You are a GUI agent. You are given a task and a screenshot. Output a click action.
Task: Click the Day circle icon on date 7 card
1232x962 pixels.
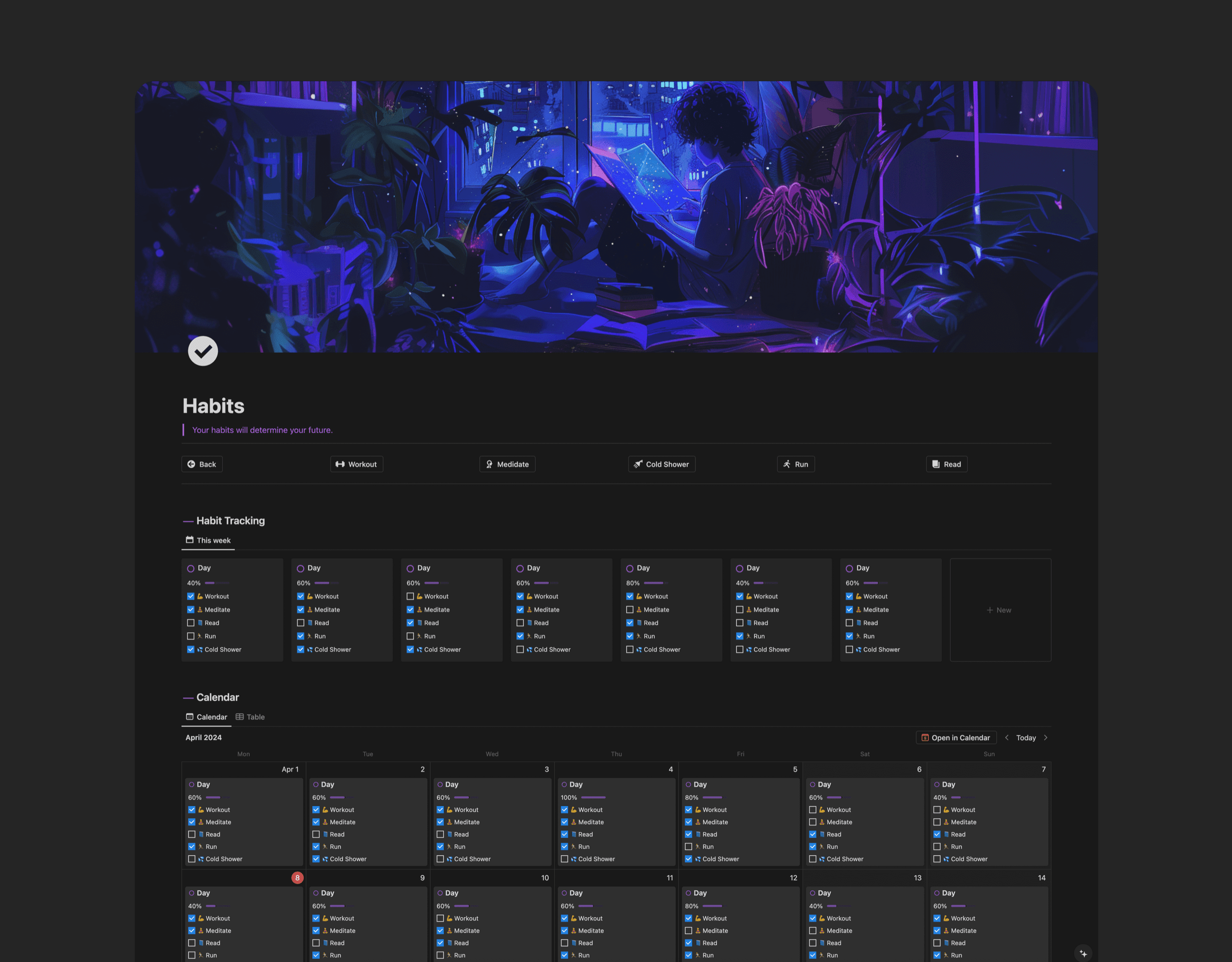coord(937,785)
